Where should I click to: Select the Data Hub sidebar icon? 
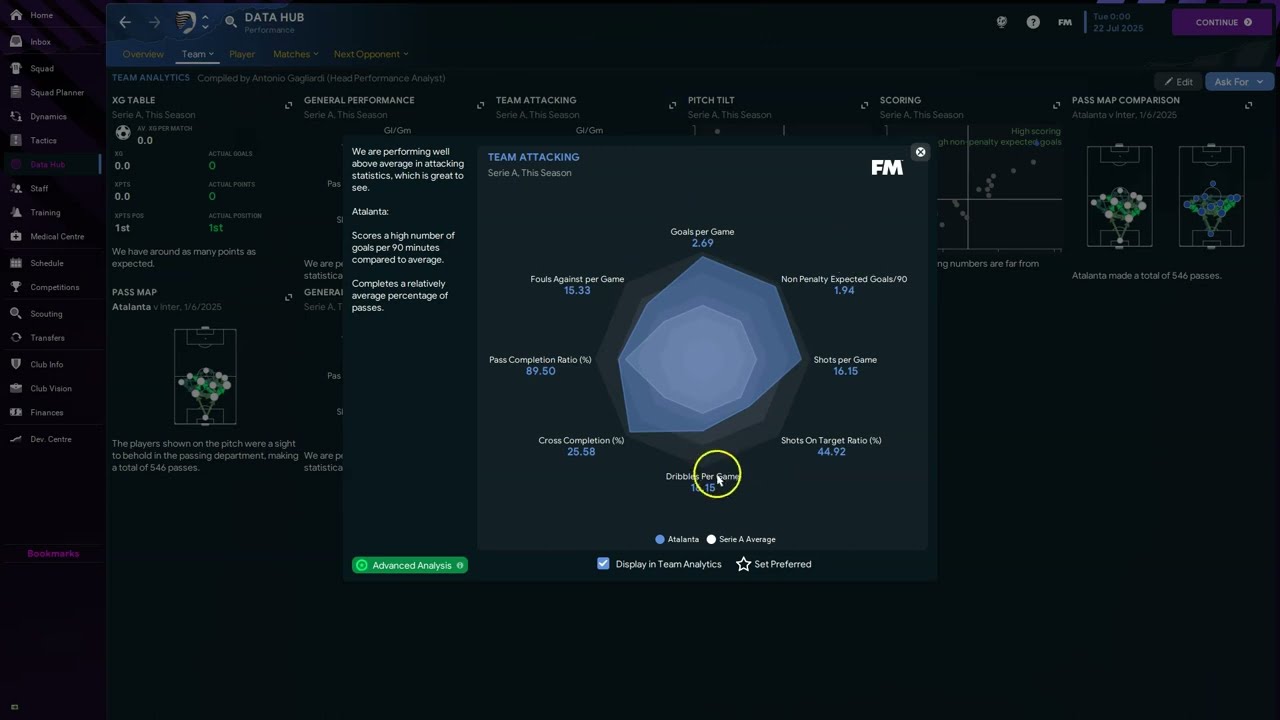16,164
